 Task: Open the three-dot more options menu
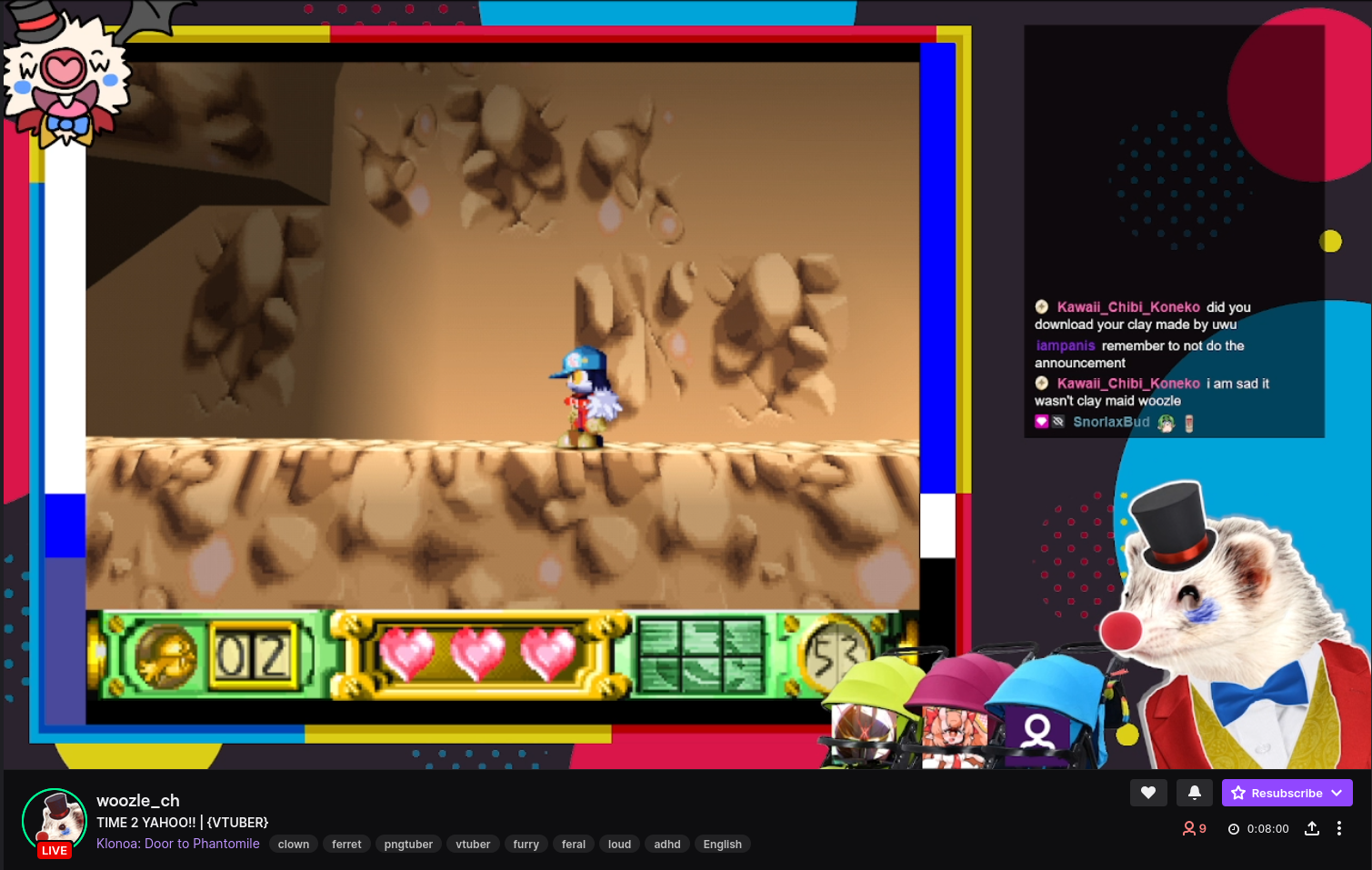[1339, 828]
